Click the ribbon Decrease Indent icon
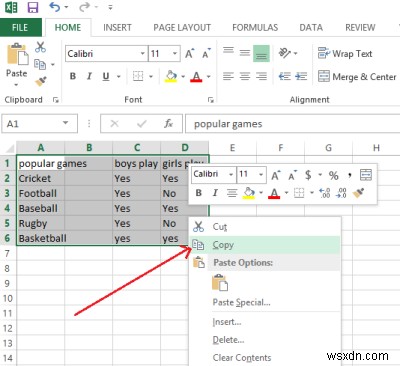400x366 pixels. [284, 76]
